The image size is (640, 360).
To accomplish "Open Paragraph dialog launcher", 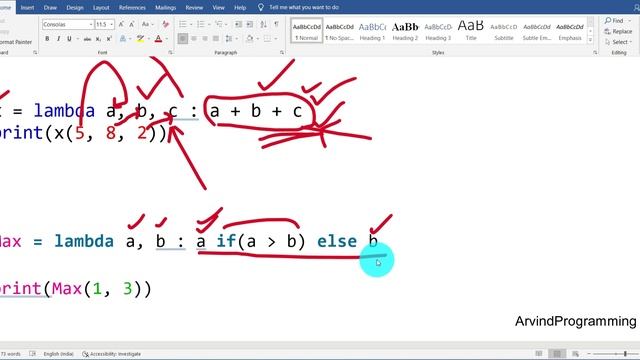I will coord(282,53).
